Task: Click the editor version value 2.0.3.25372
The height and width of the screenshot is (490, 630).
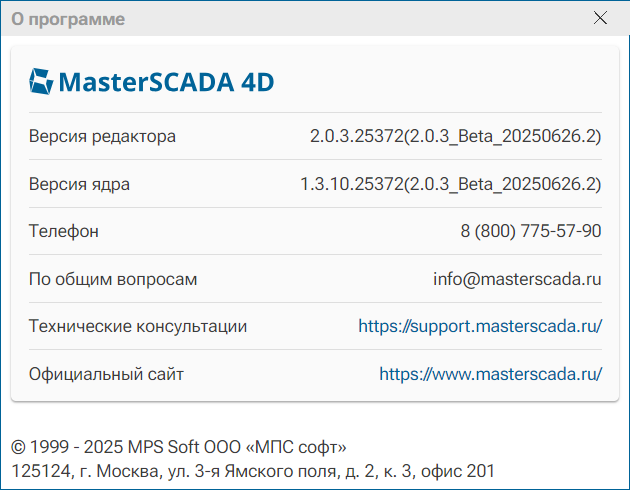Action: [456, 137]
